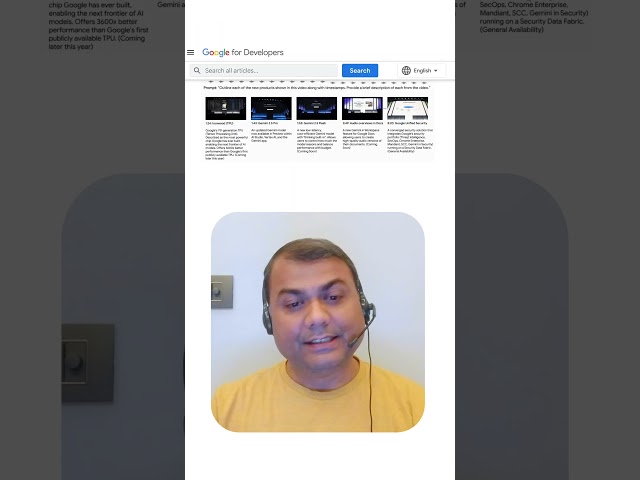Select the magnifying glass search icon
This screenshot has width=640, height=480.
(197, 71)
